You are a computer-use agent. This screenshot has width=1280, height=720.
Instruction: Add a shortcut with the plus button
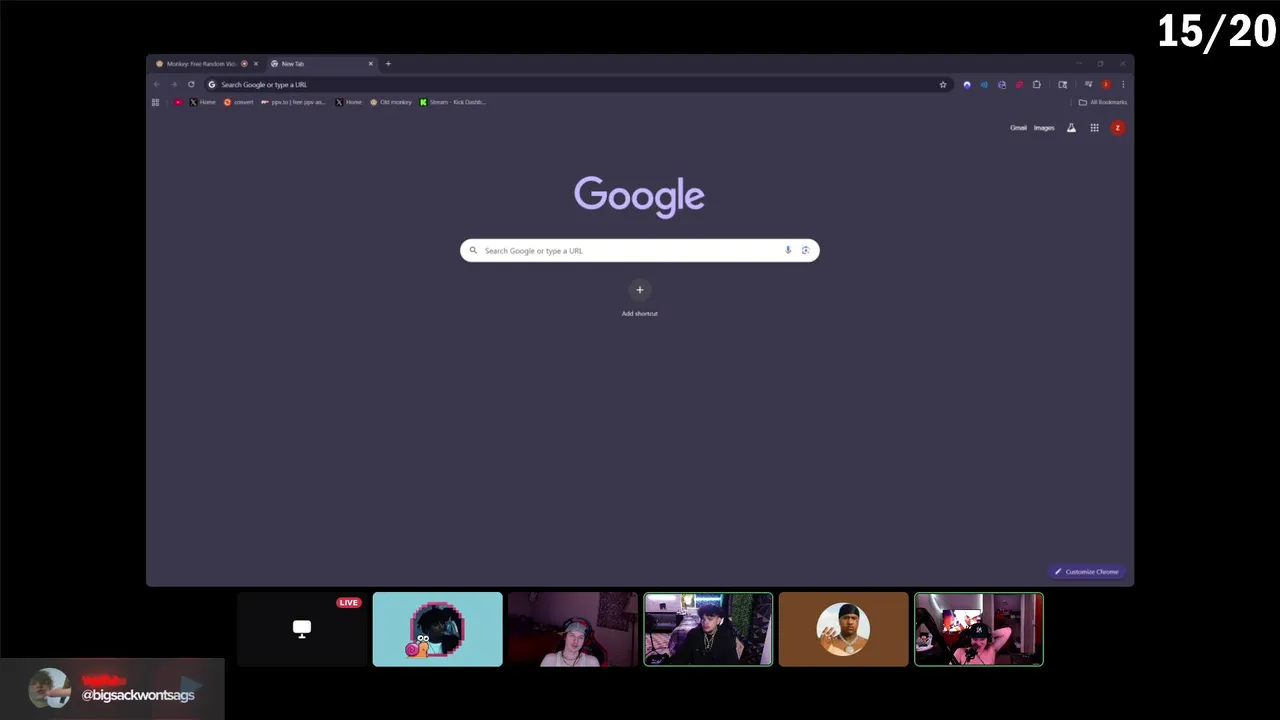(640, 290)
